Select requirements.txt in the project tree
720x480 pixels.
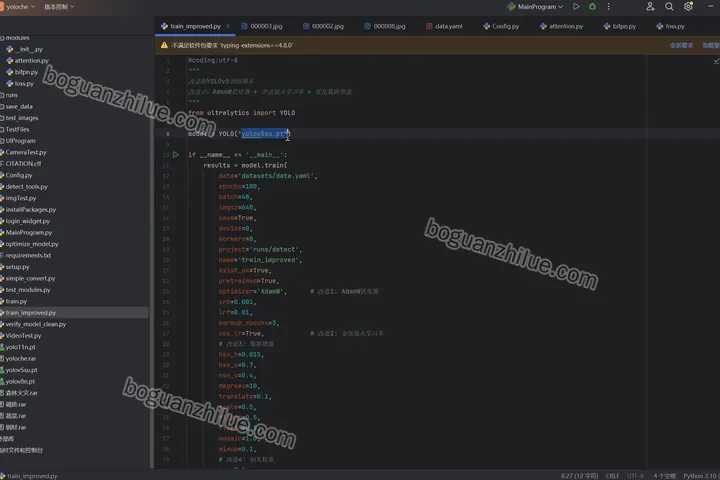click(26, 256)
